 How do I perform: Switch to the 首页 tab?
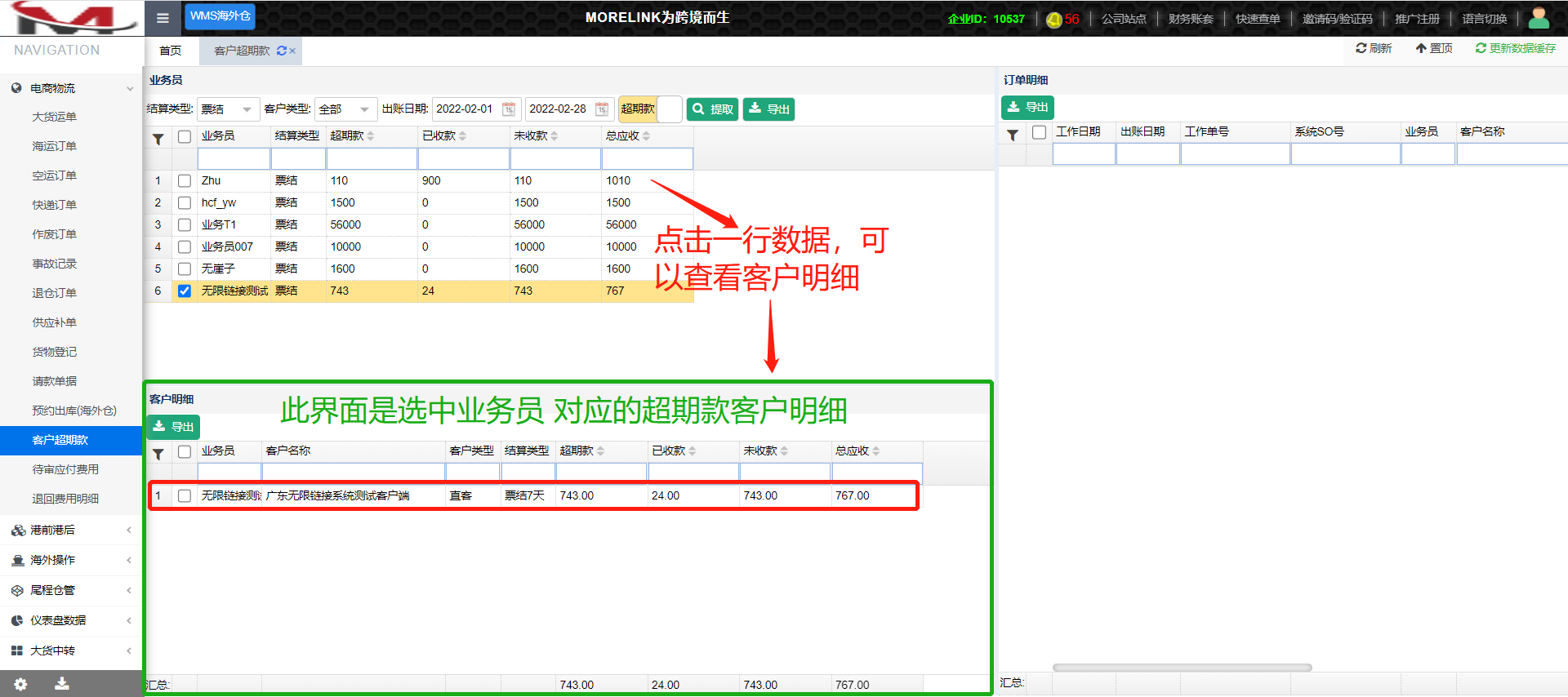point(170,51)
